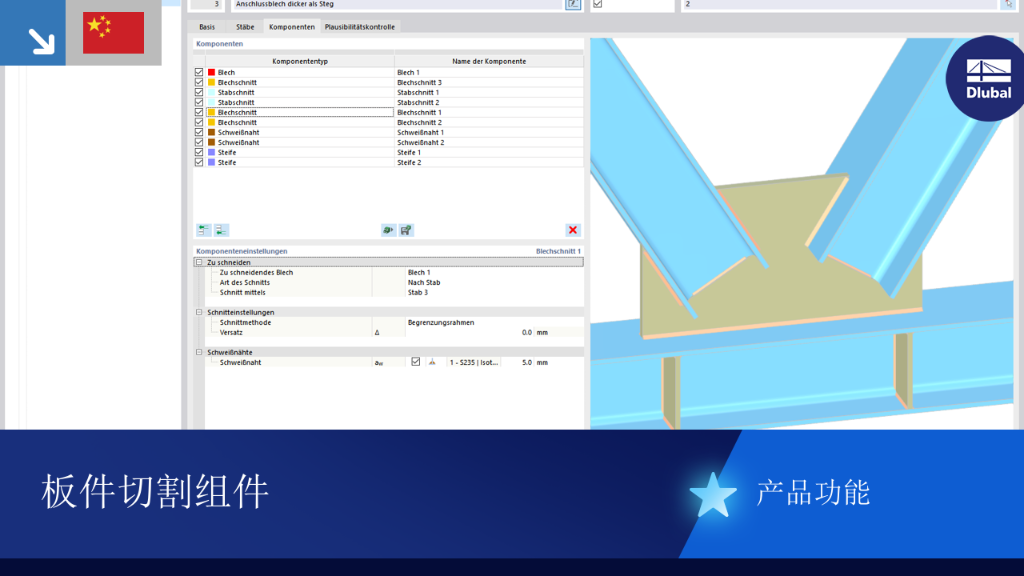This screenshot has height=576, width=1024.
Task: Select the 'Blechschnitt 2' component name cell
Action: pyautogui.click(x=489, y=122)
